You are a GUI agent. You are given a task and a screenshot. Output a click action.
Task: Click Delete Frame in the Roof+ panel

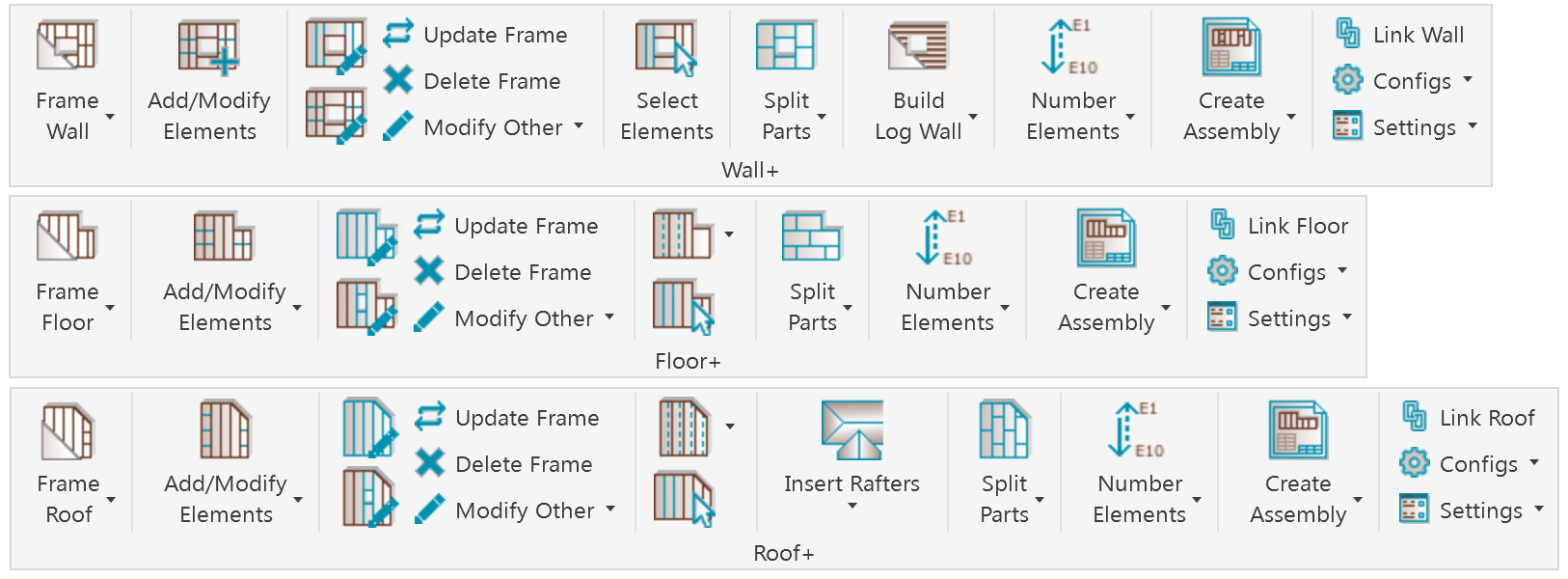click(x=503, y=464)
